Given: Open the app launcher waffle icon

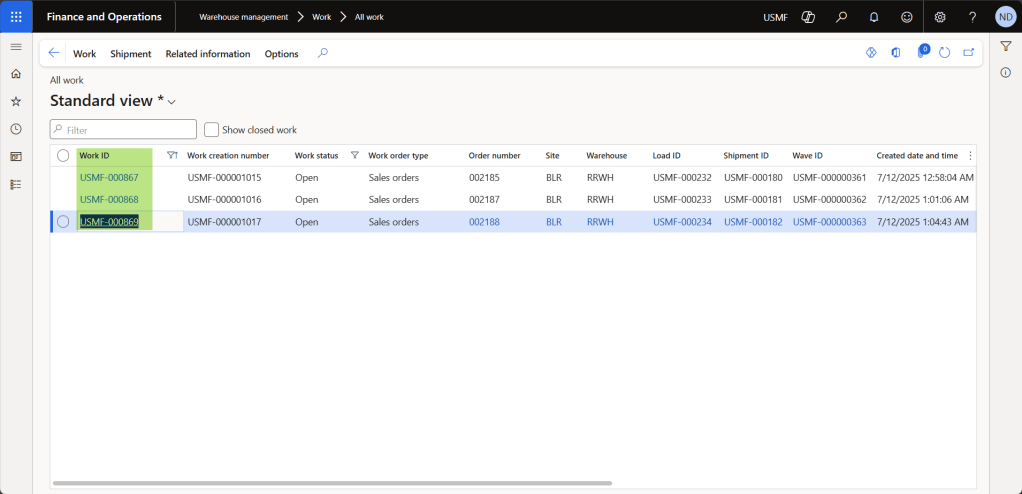Looking at the screenshot, I should pos(16,17).
